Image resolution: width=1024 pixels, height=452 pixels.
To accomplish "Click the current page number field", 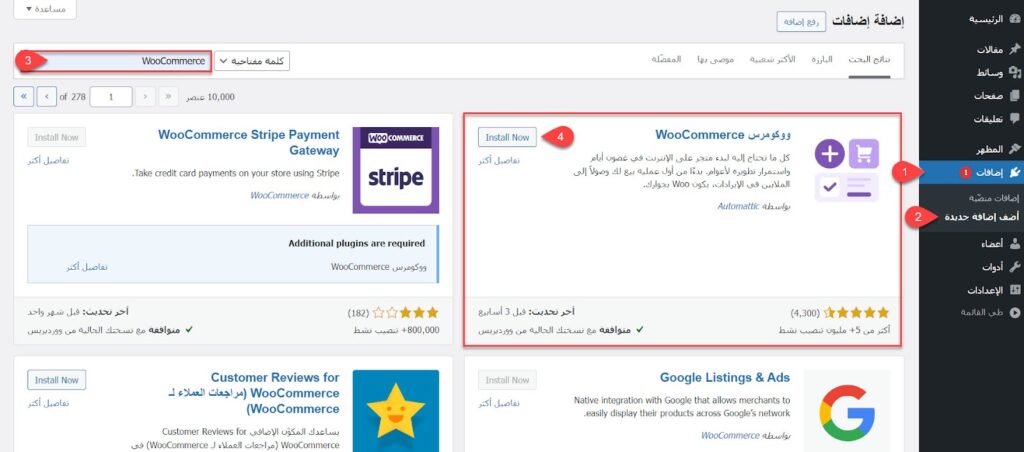I will tap(111, 97).
